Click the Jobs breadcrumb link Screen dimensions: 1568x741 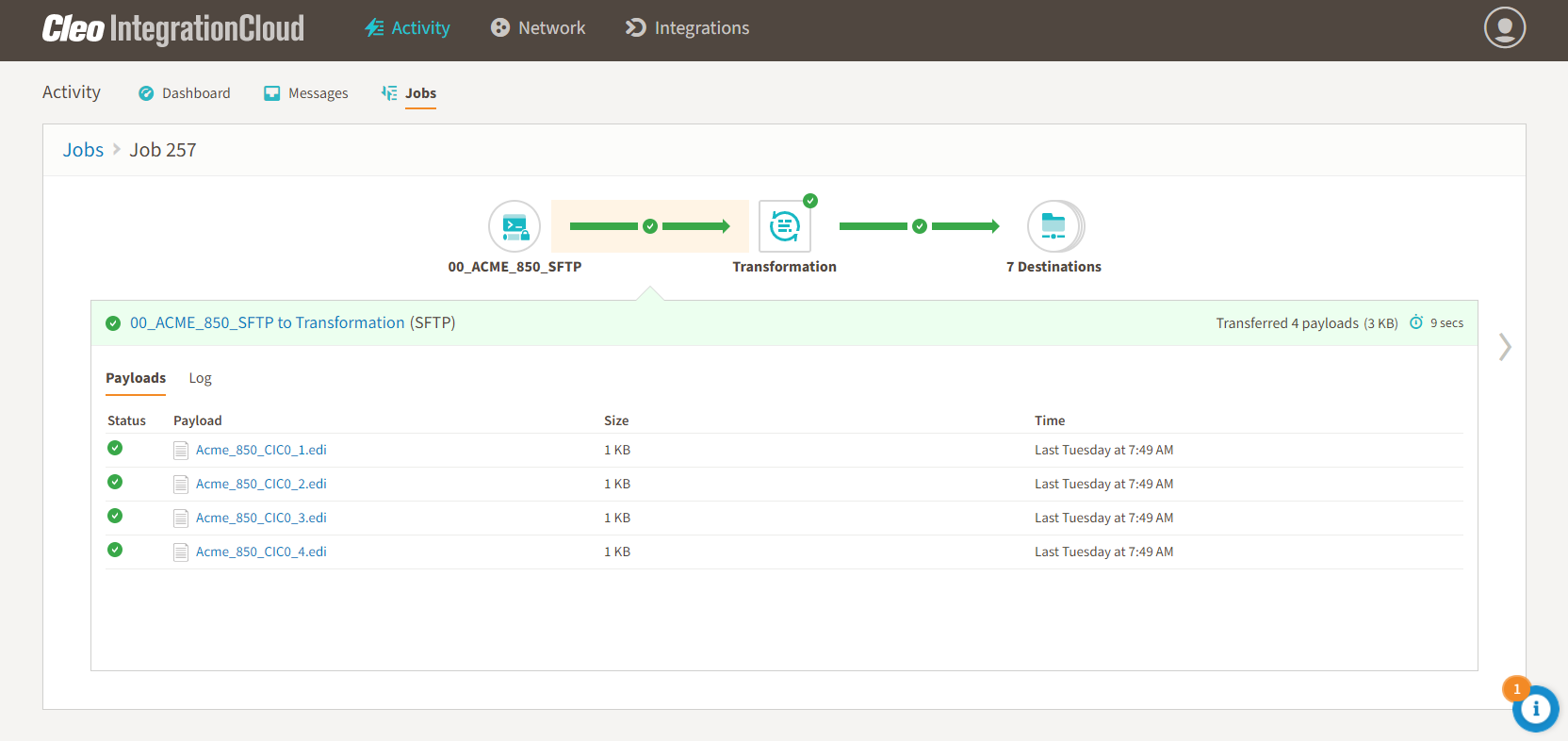tap(83, 150)
